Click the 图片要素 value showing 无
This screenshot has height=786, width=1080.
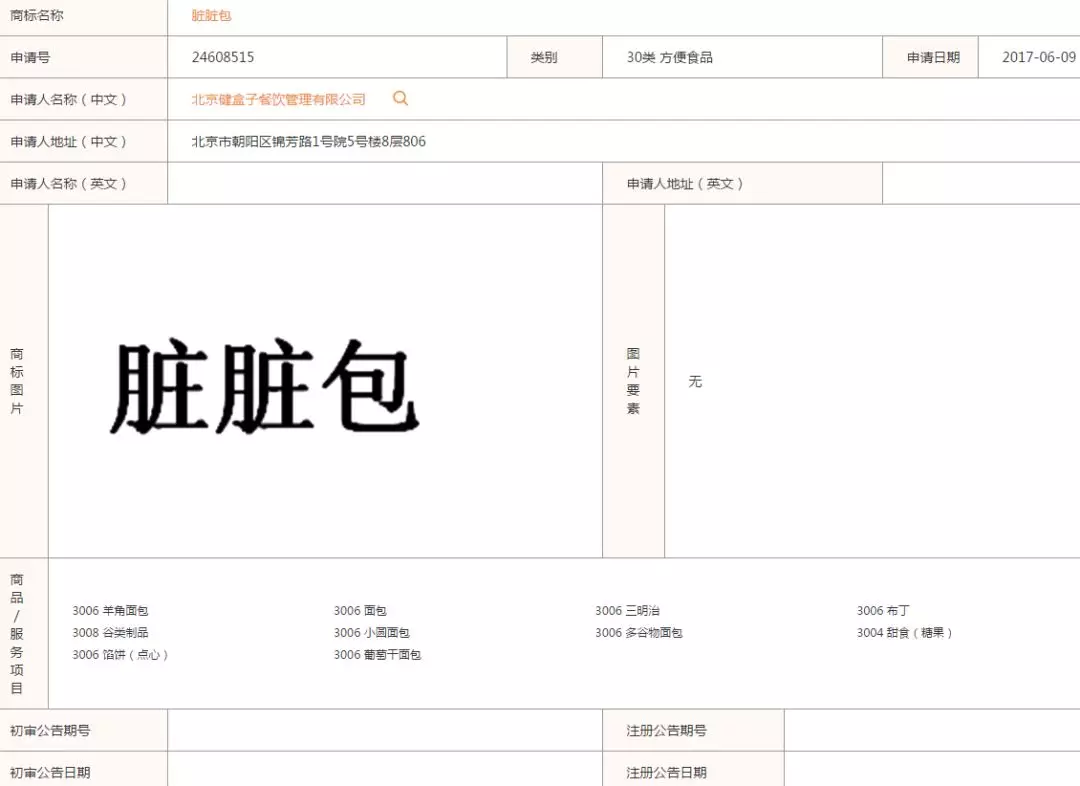pyautogui.click(x=695, y=381)
